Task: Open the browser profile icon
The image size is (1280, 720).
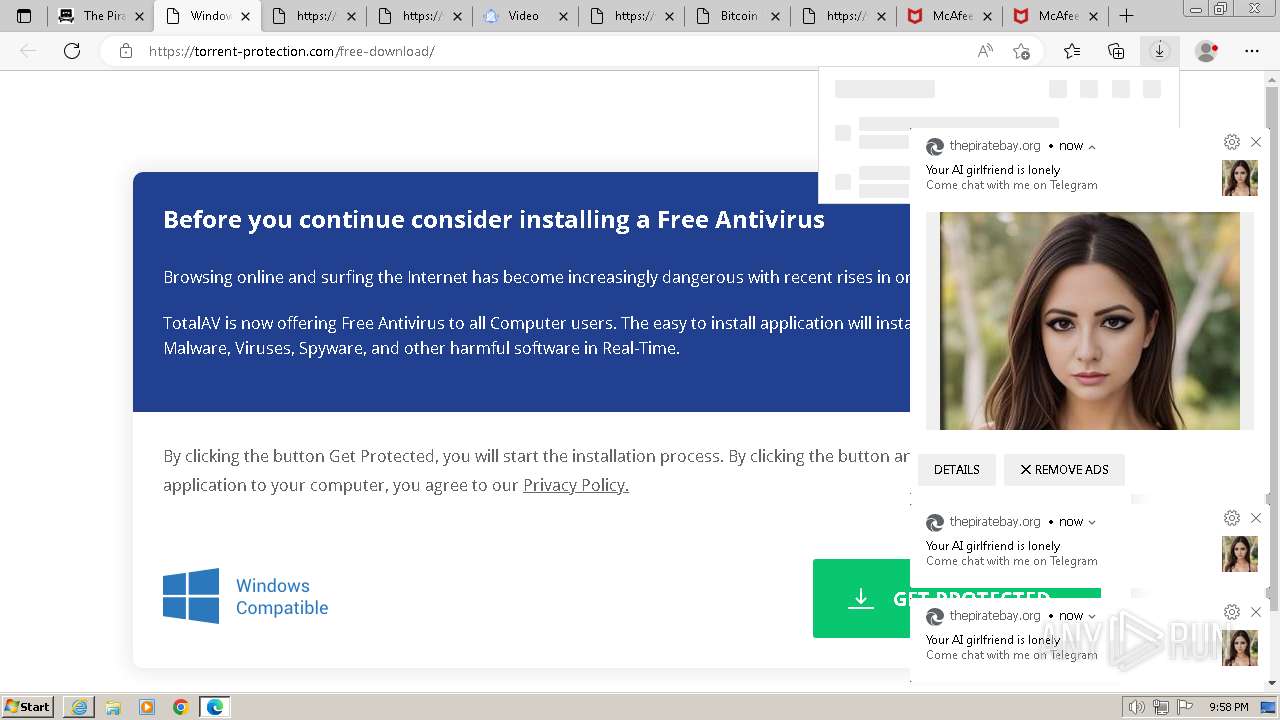Action: click(x=1207, y=51)
